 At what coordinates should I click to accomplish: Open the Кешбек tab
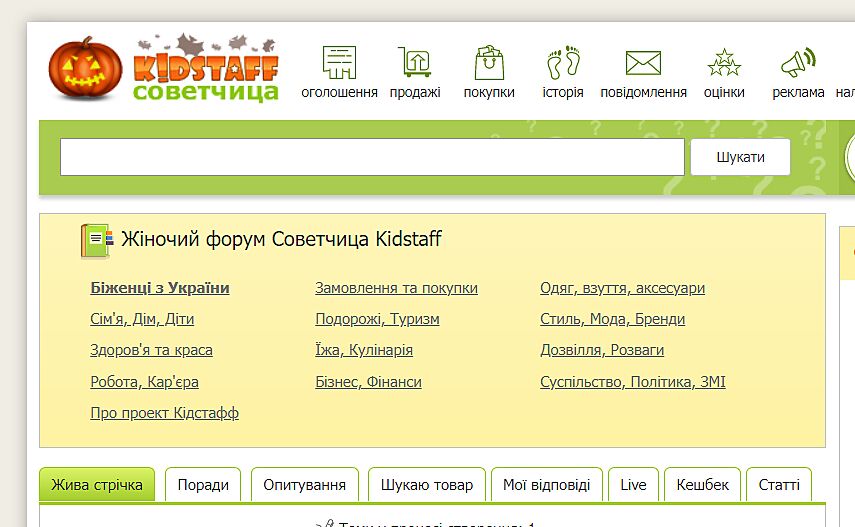[x=702, y=485]
